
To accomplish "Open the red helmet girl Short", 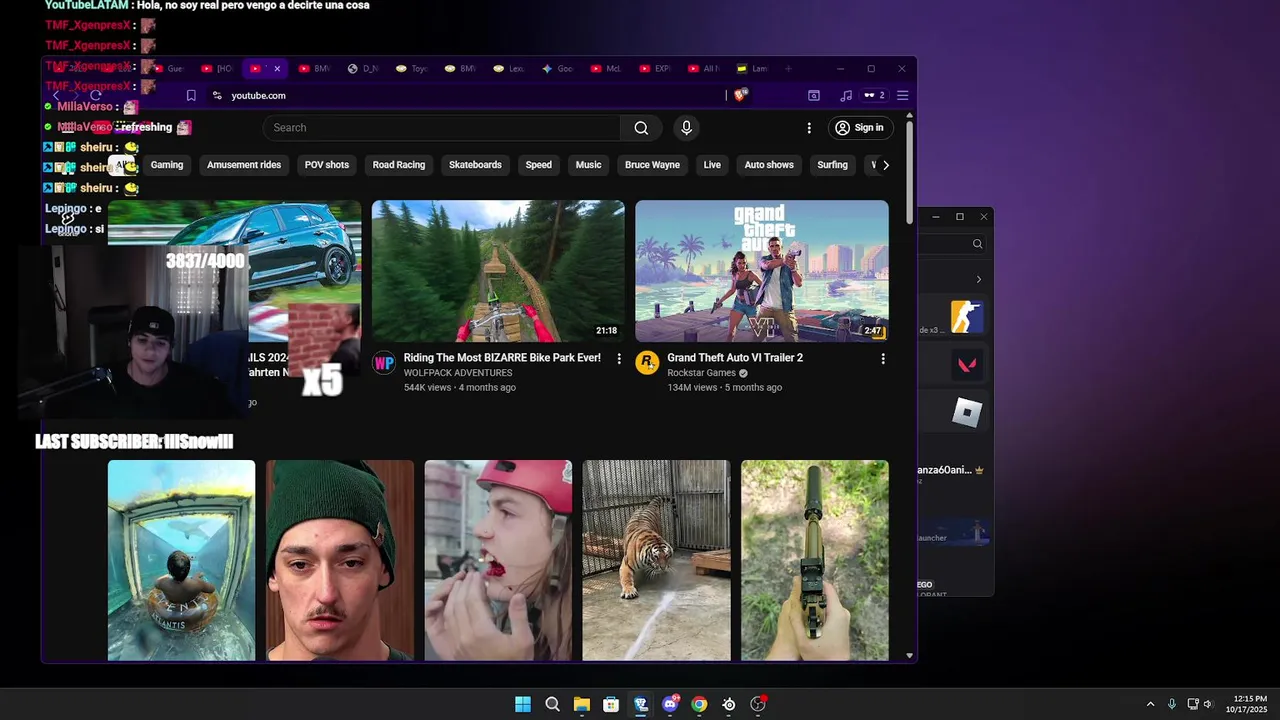I will click(498, 560).
